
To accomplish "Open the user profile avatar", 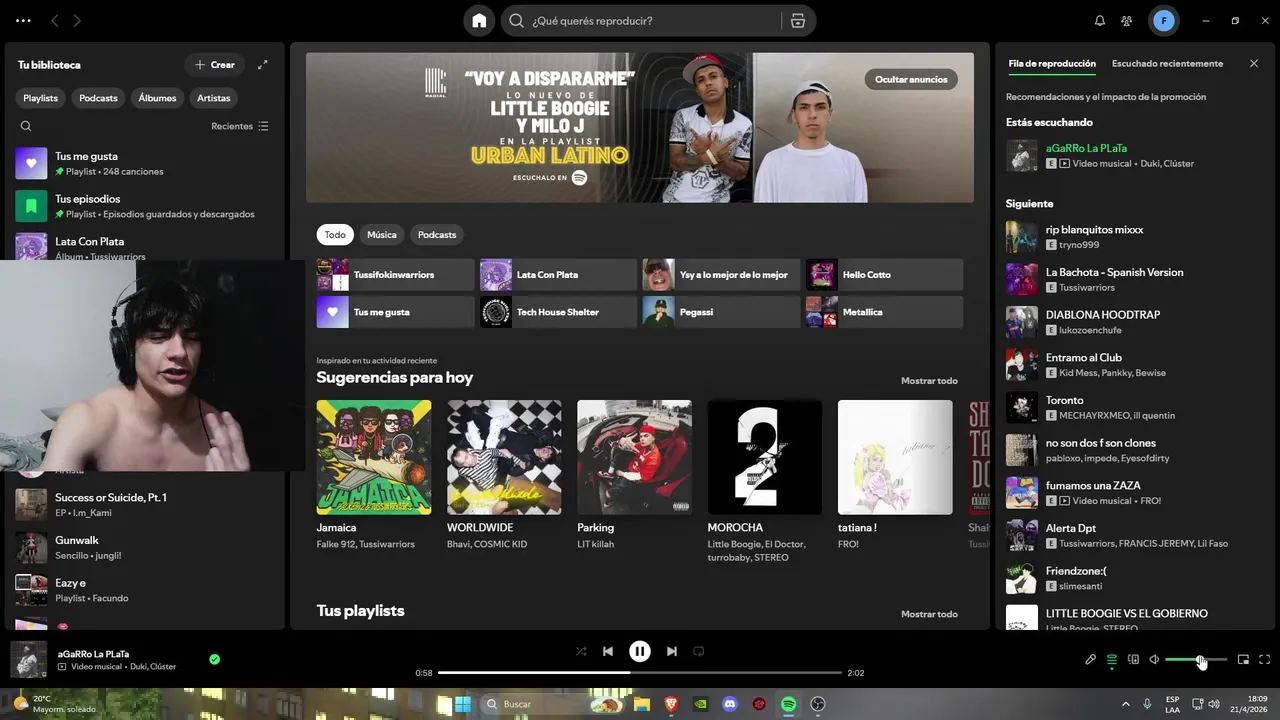I will pos(1164,20).
